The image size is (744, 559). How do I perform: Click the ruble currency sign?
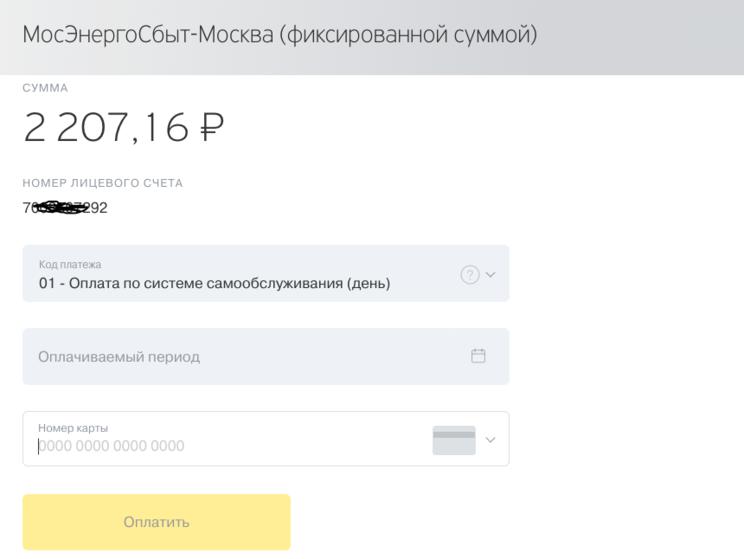point(208,127)
